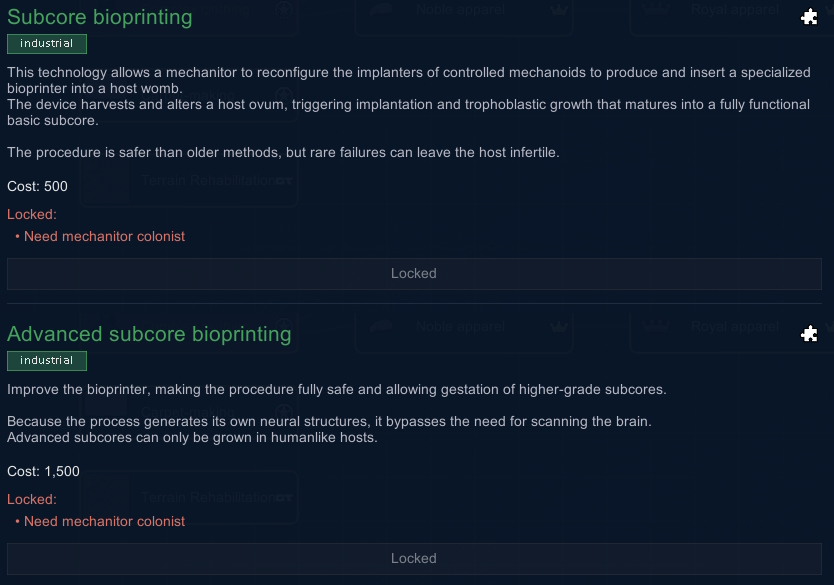Click the Cost: 1,500 label

point(43,471)
